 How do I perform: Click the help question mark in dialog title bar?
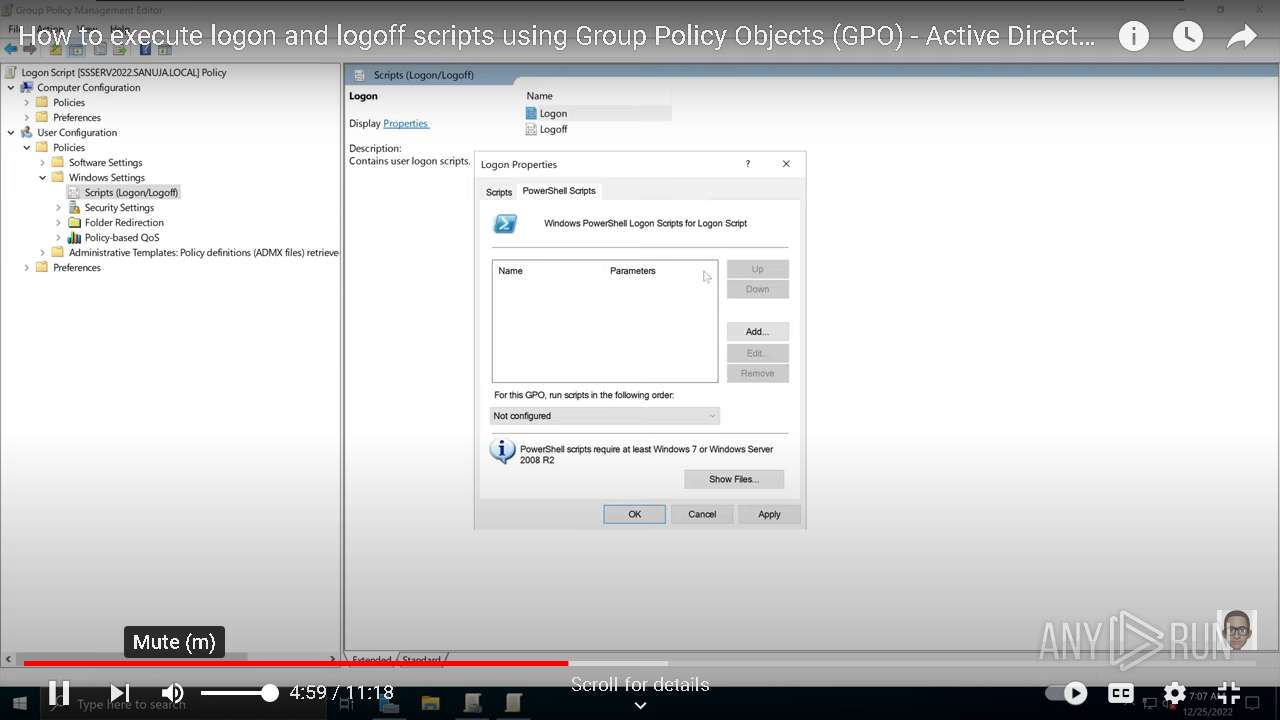pos(747,164)
